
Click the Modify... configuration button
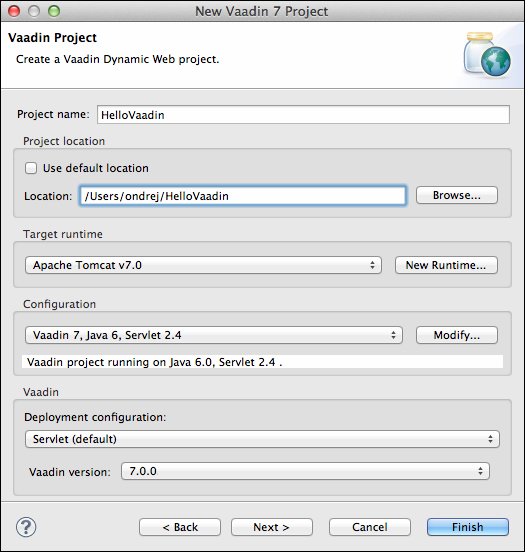[x=457, y=335]
